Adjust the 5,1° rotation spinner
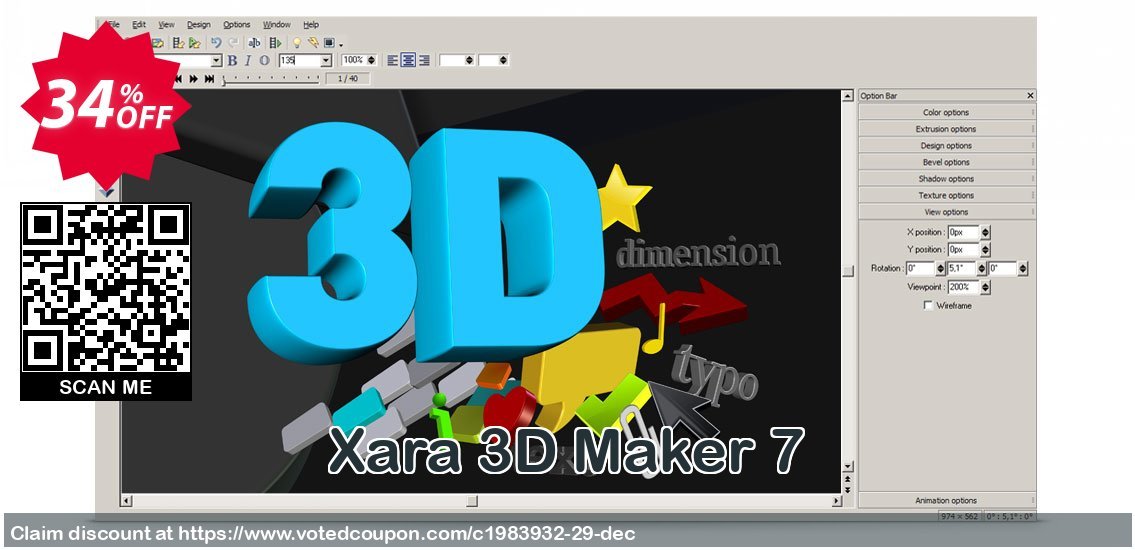This screenshot has height=550, width=1135. 982,268
